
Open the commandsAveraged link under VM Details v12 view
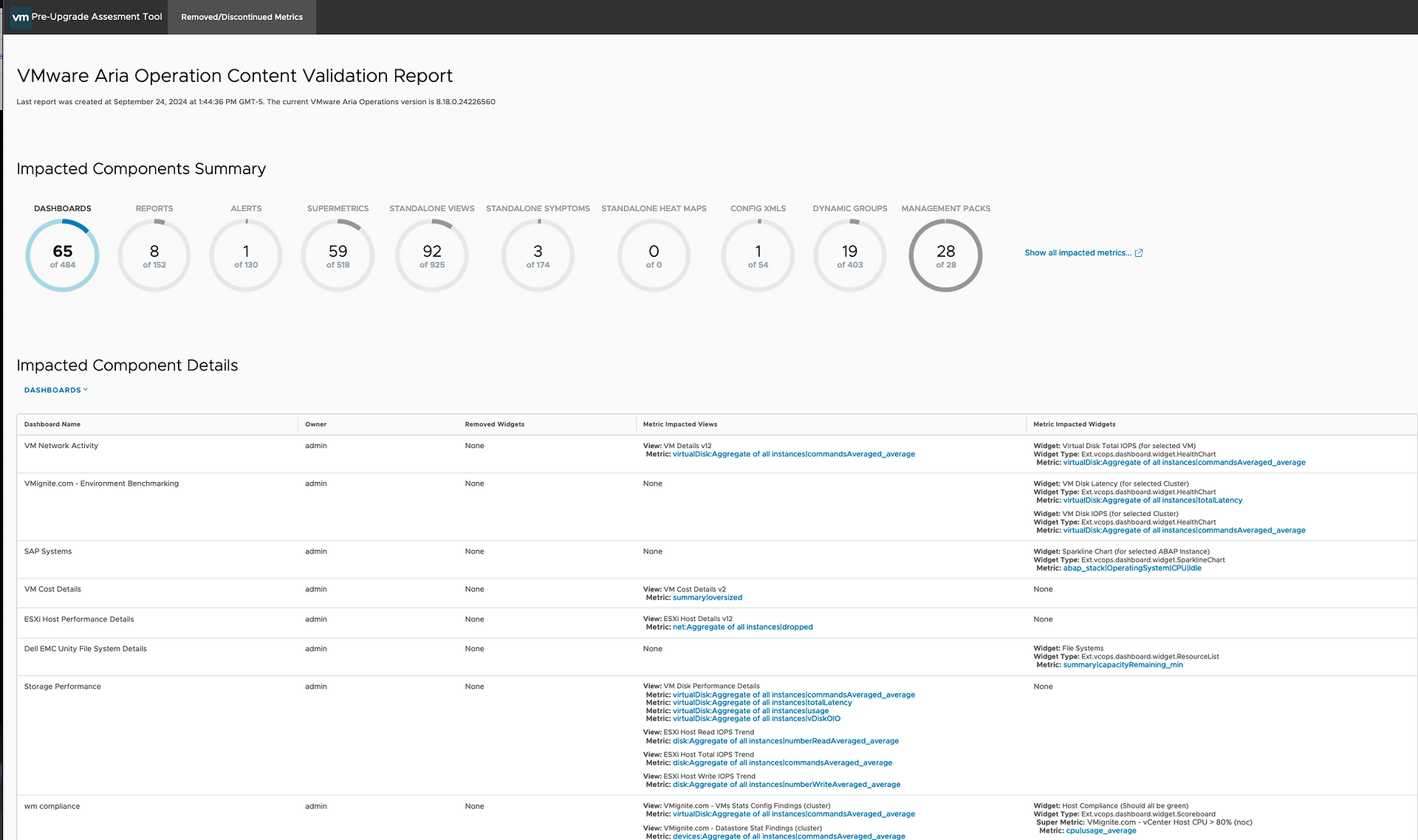[x=794, y=455]
